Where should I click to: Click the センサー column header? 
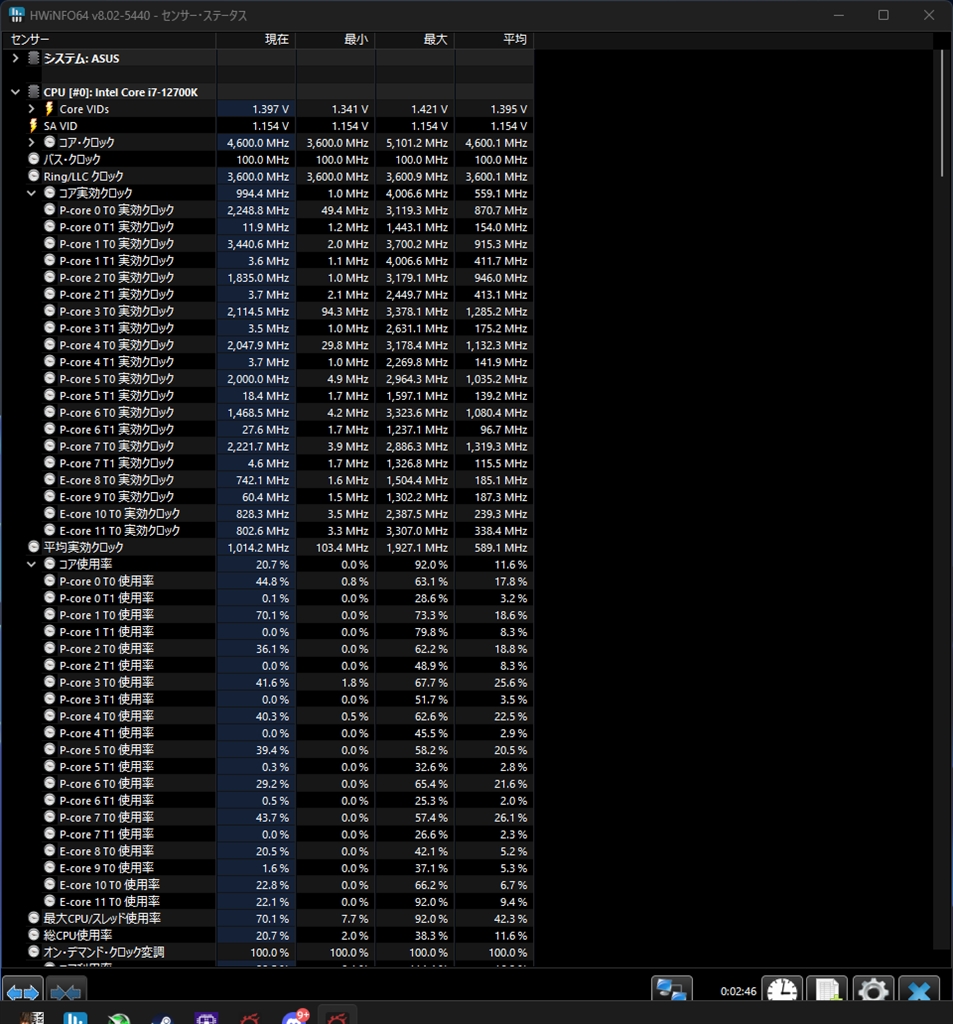(x=108, y=39)
